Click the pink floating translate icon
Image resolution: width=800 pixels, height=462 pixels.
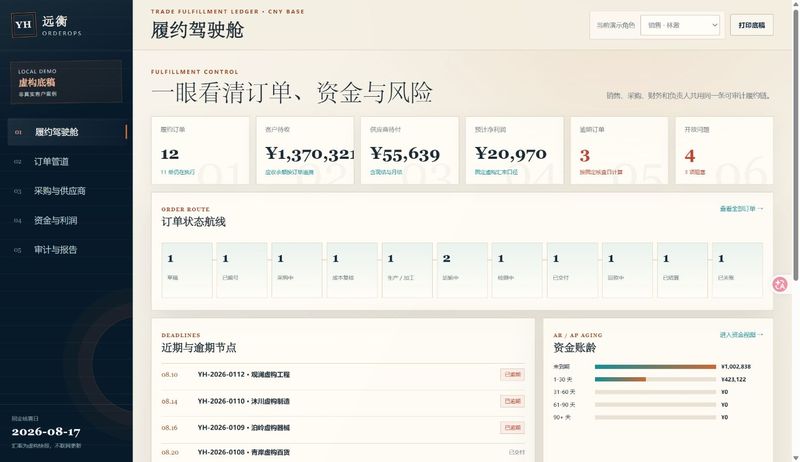click(780, 284)
